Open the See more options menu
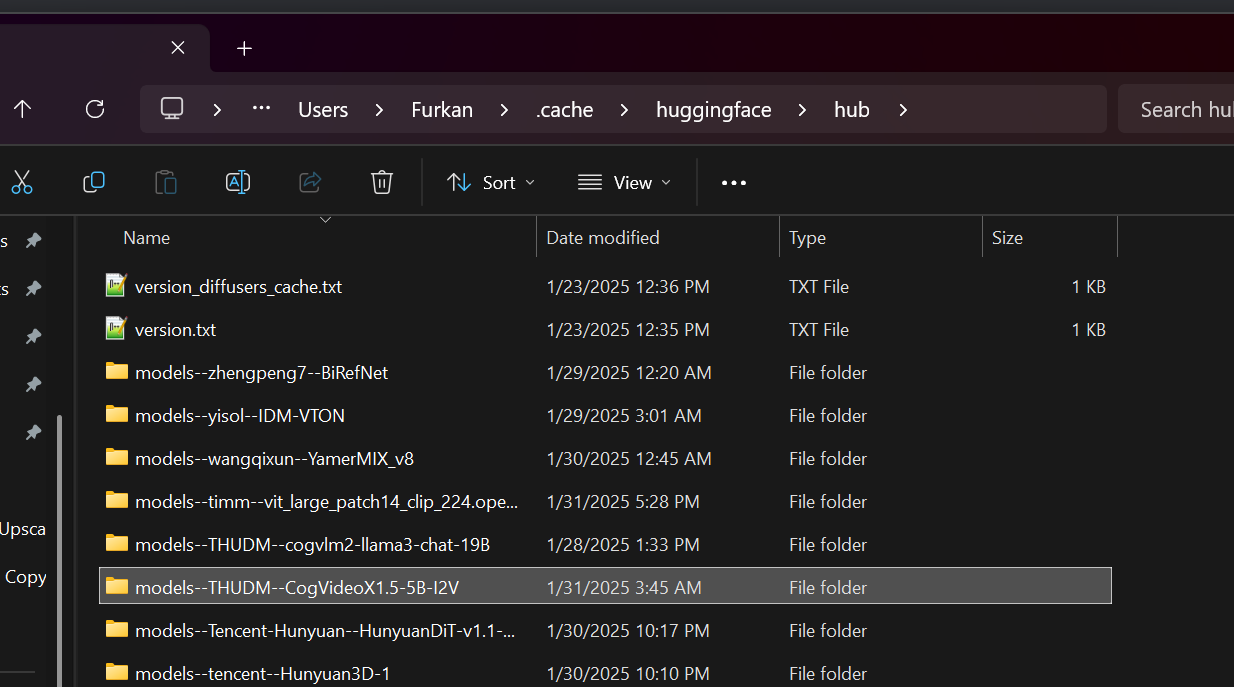The width and height of the screenshot is (1234, 687). 734,183
